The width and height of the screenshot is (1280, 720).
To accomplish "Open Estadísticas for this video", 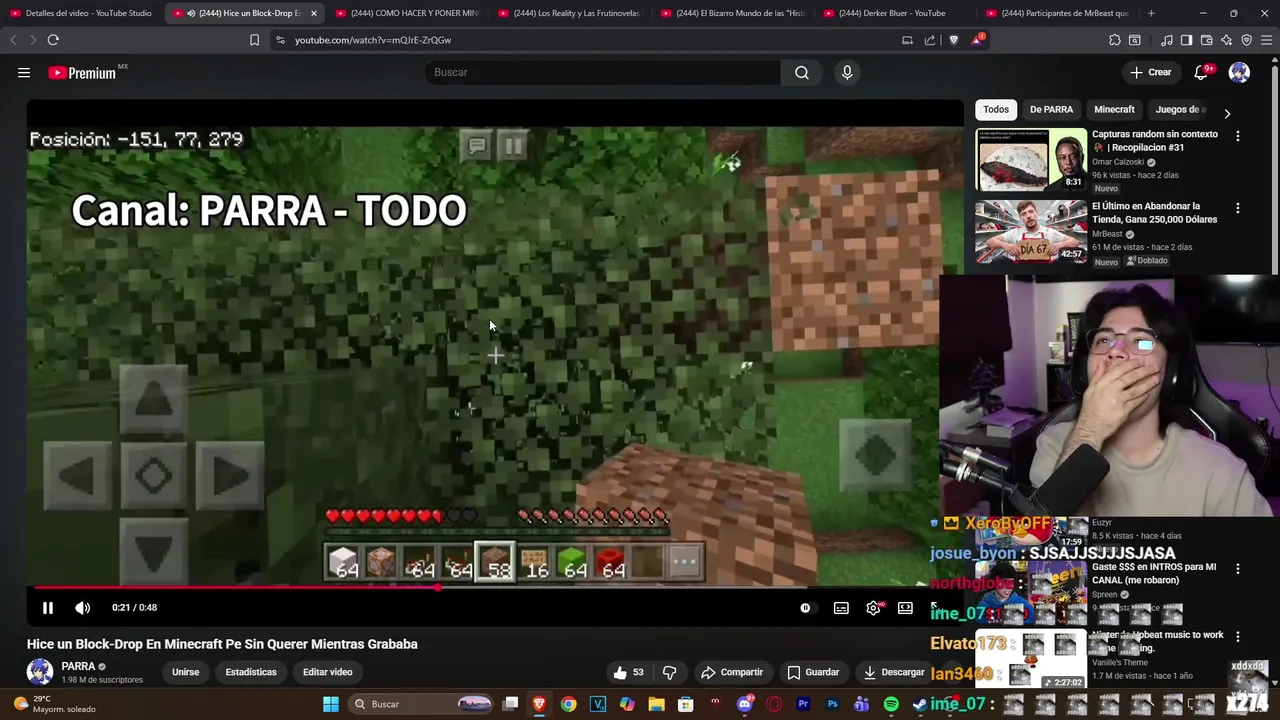I will [251, 672].
